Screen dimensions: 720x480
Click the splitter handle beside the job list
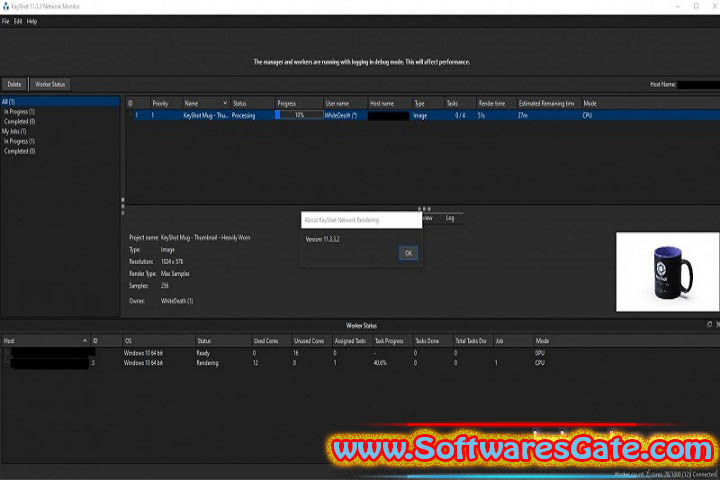coord(123,206)
